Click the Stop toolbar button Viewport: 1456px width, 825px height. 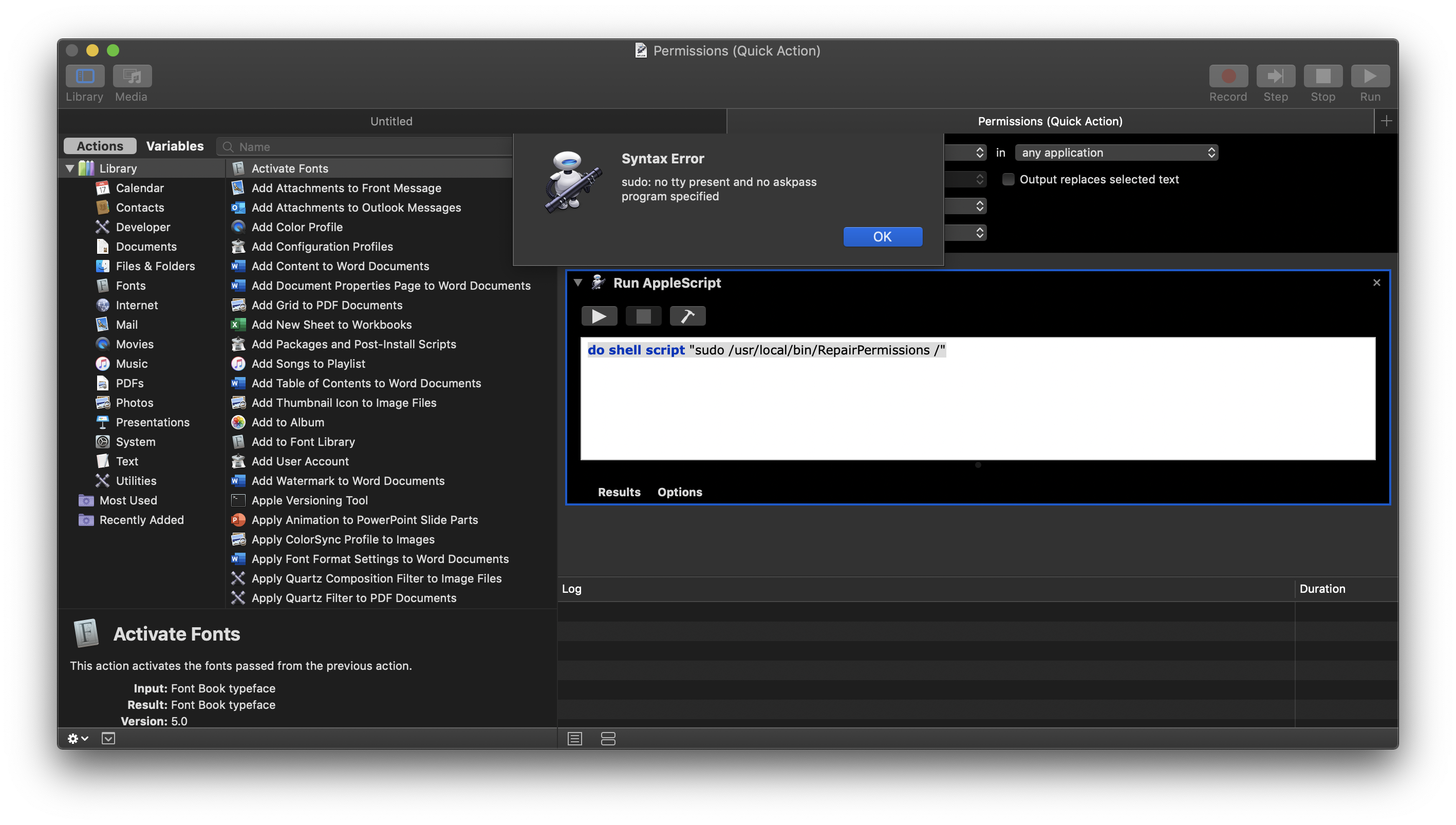pyautogui.click(x=1322, y=76)
